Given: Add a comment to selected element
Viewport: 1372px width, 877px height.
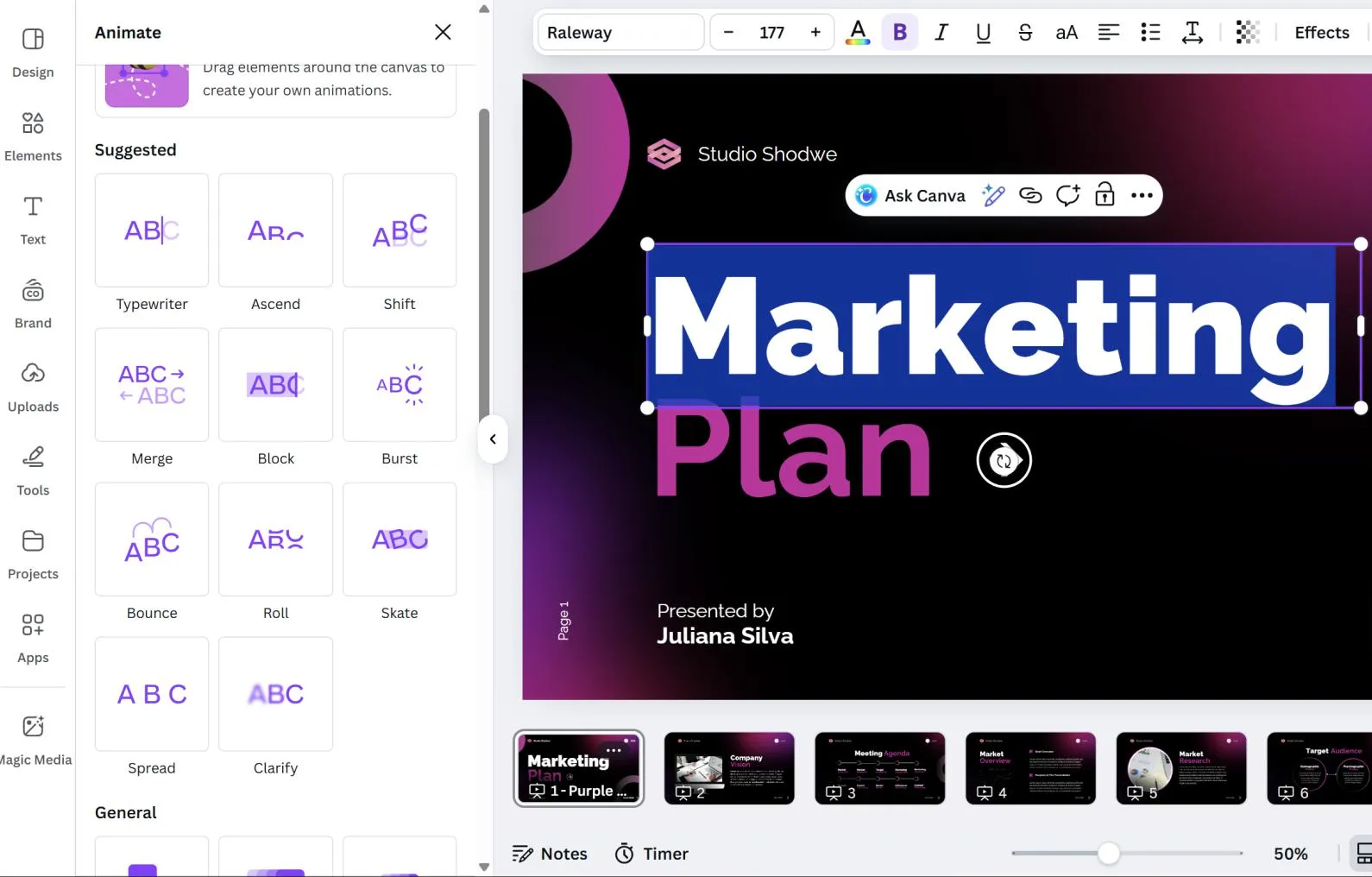Looking at the screenshot, I should tap(1067, 196).
